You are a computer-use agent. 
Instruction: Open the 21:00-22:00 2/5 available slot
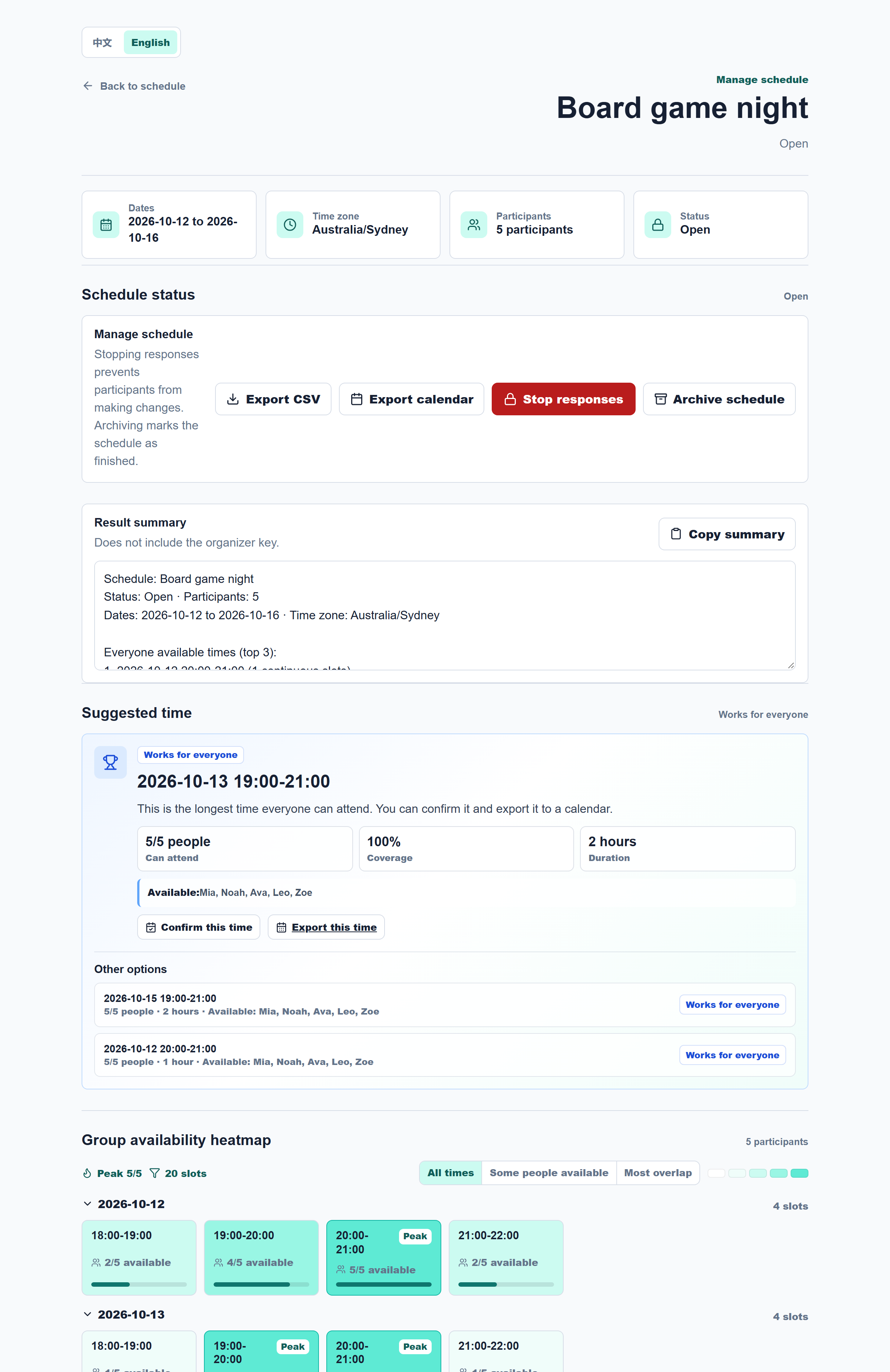pos(506,1257)
